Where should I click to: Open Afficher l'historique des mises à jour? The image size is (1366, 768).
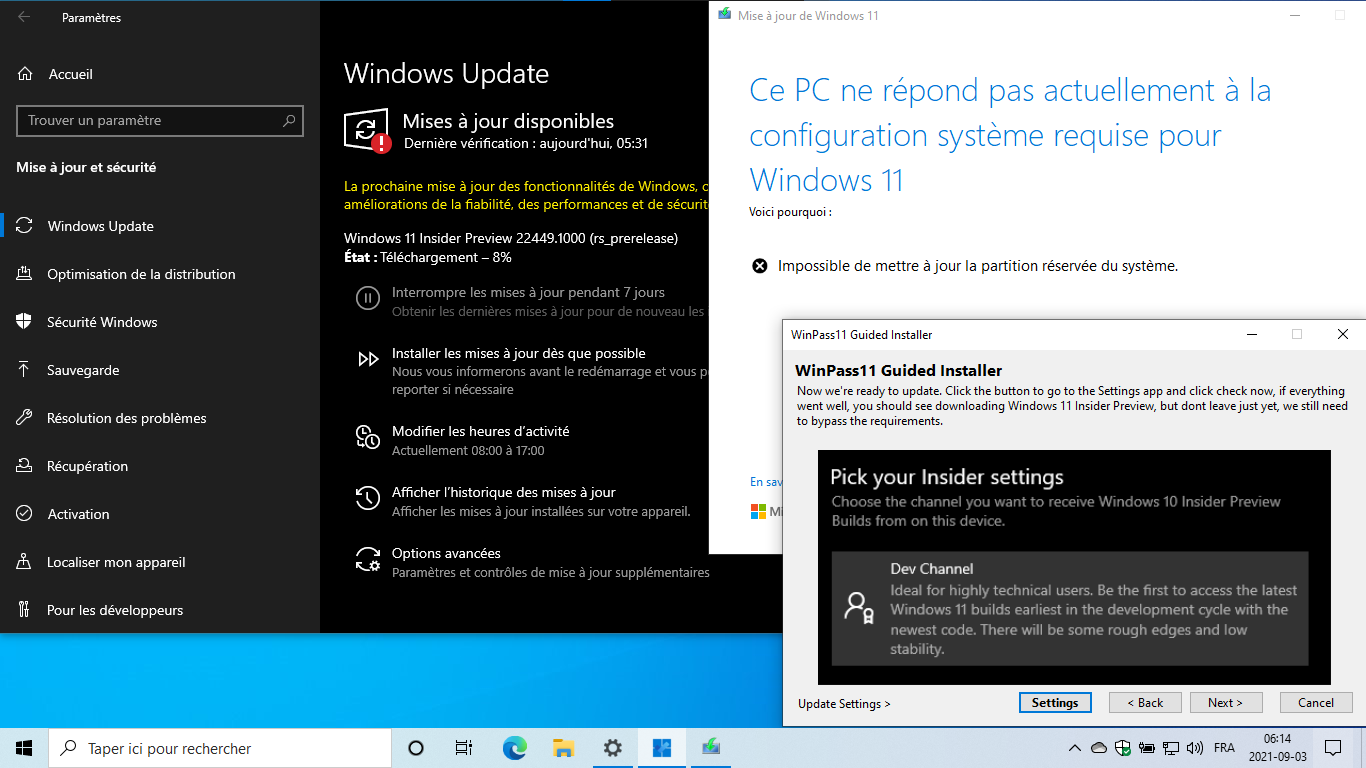pos(504,493)
